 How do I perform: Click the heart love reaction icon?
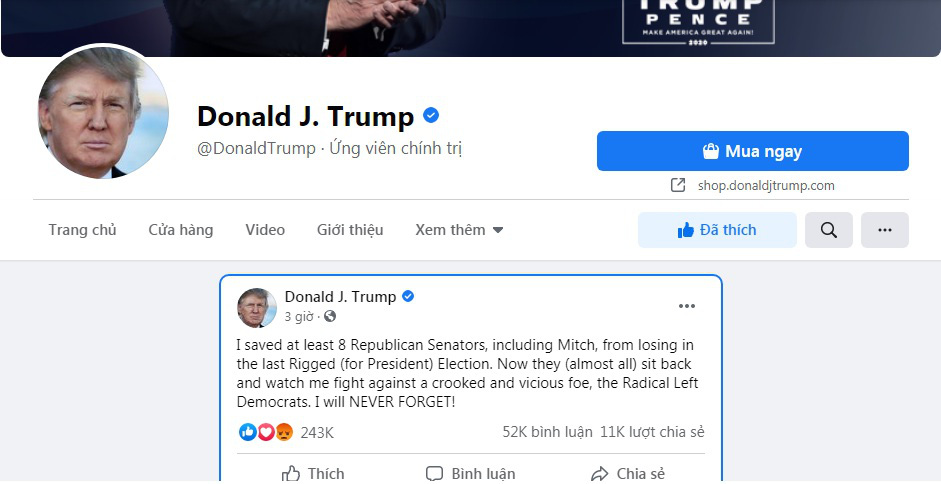[266, 432]
